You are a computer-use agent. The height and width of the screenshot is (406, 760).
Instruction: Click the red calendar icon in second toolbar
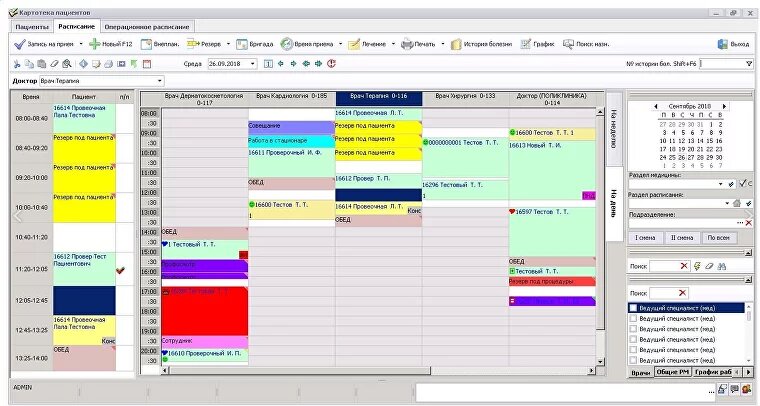pyautogui.click(x=147, y=63)
